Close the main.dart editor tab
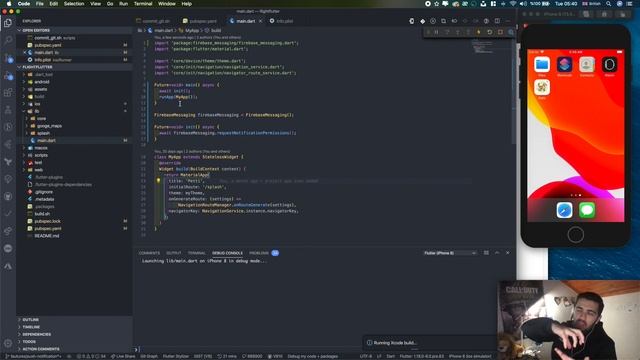The height and width of the screenshot is (360, 640). pos(260,21)
